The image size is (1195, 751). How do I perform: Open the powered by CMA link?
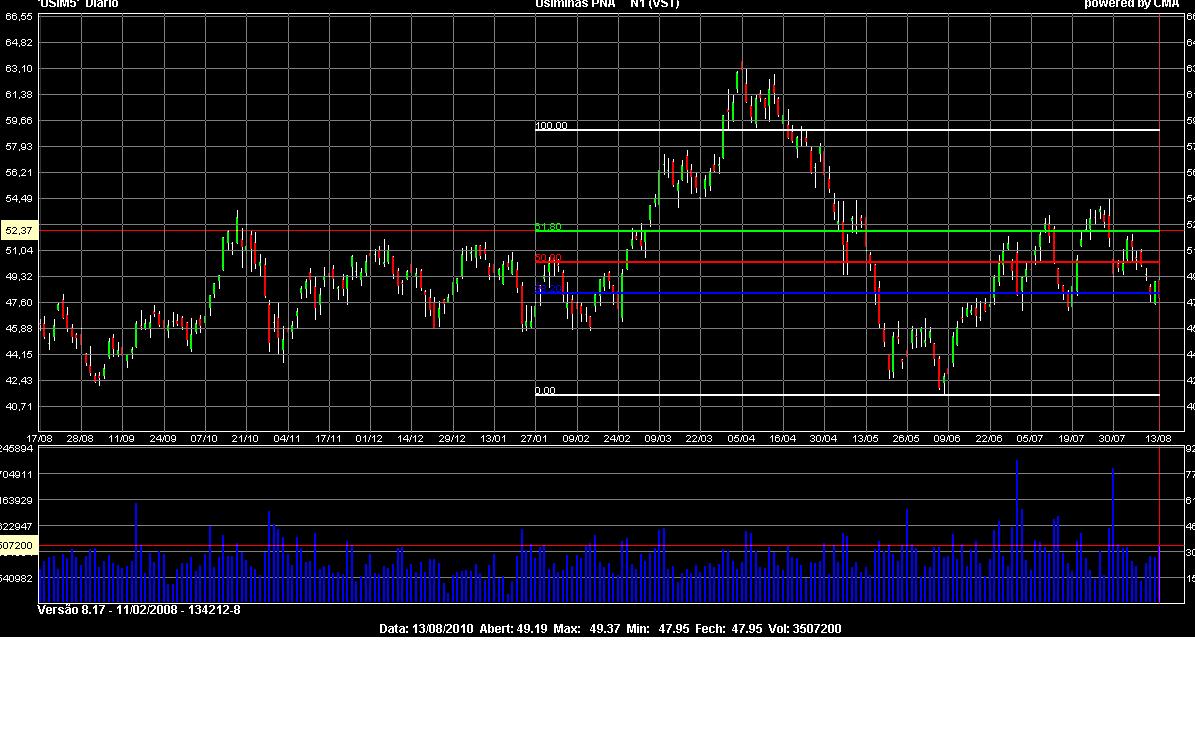coord(1131,4)
